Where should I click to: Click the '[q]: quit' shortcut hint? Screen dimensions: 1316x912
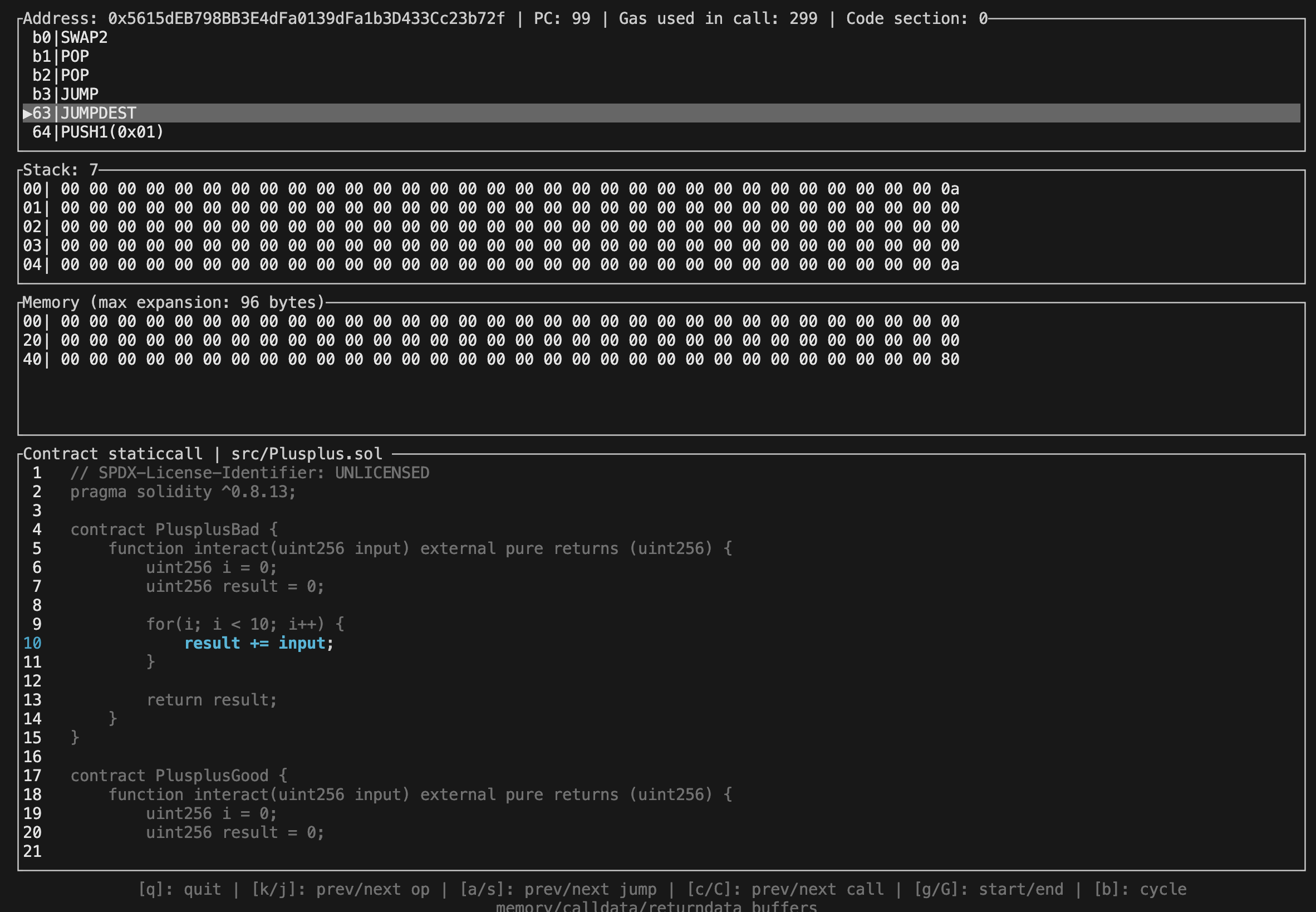(179, 890)
